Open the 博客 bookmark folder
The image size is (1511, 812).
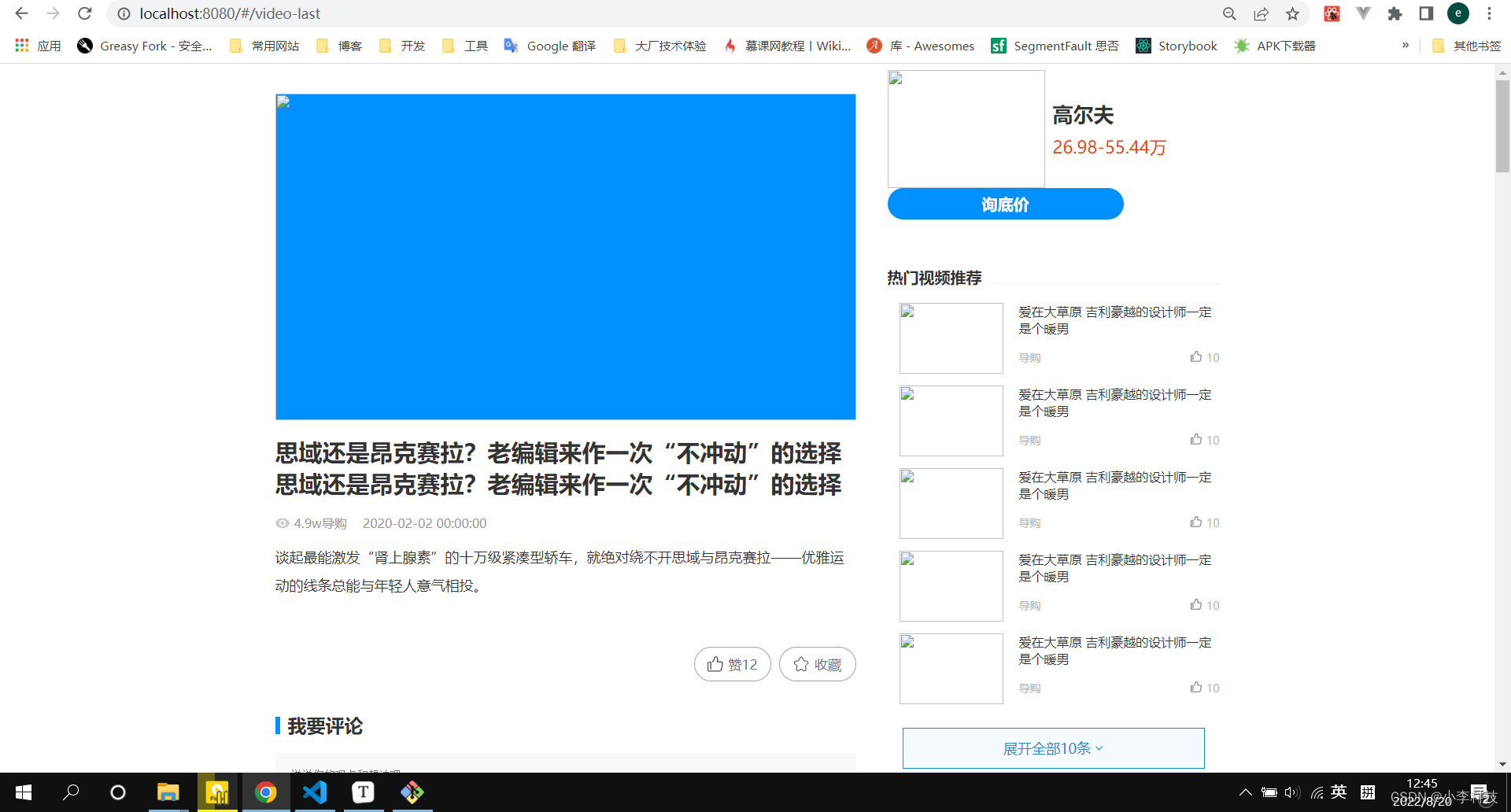(x=339, y=46)
